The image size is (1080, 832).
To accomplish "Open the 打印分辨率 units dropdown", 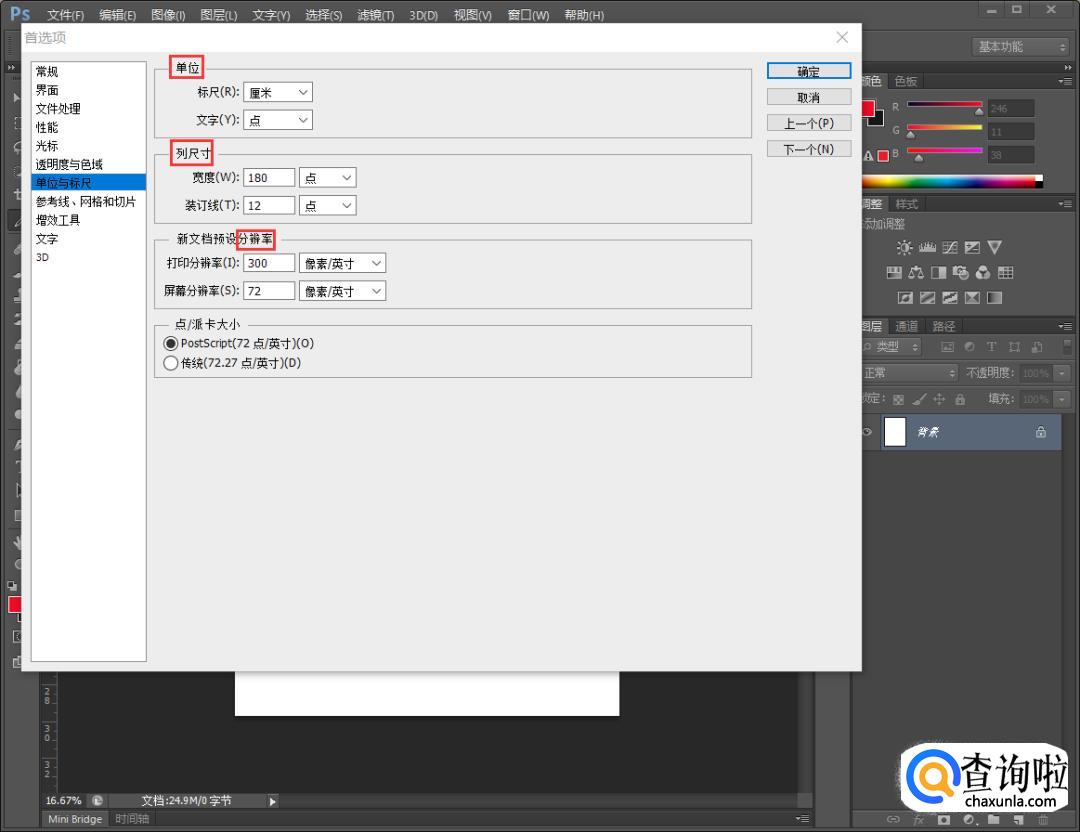I will [343, 263].
